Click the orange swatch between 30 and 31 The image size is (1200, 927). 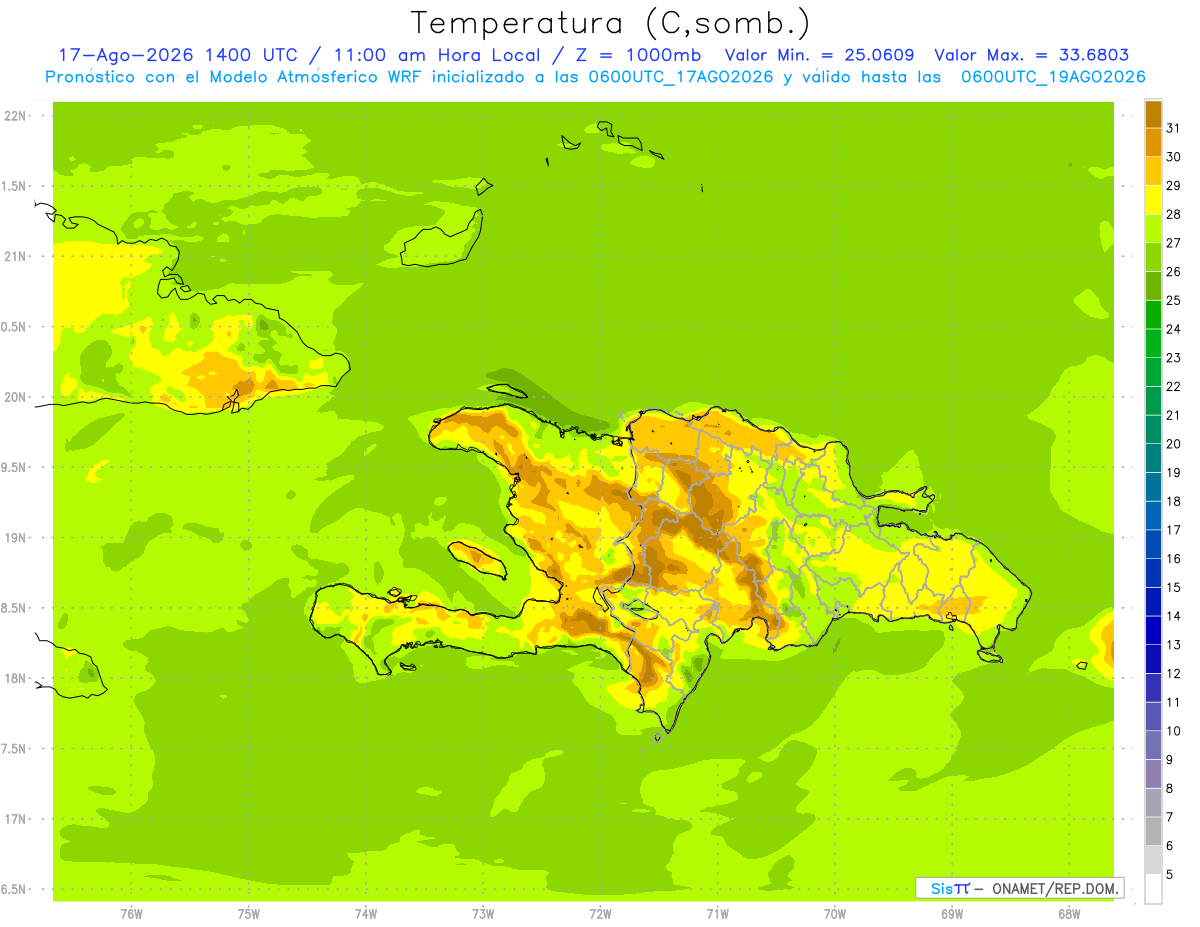[1153, 142]
